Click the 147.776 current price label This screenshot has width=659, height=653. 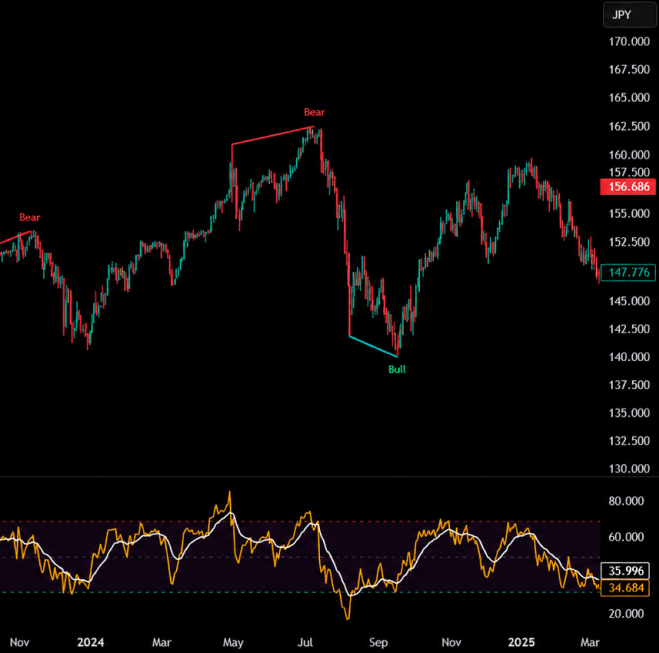[x=628, y=272]
